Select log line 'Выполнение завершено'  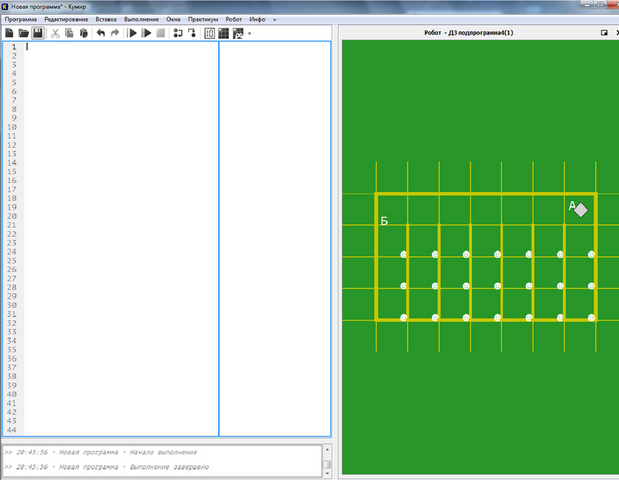pyautogui.click(x=106, y=467)
